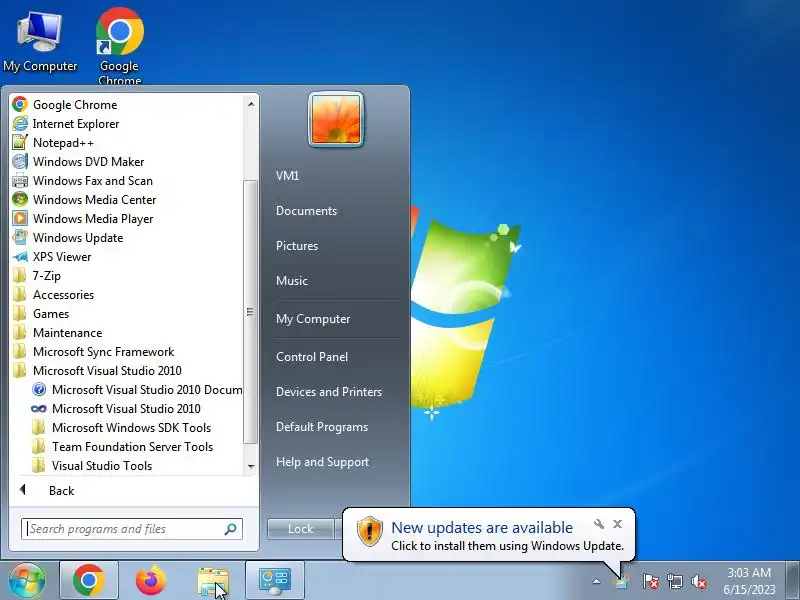Click the Show desktop button

[792, 580]
